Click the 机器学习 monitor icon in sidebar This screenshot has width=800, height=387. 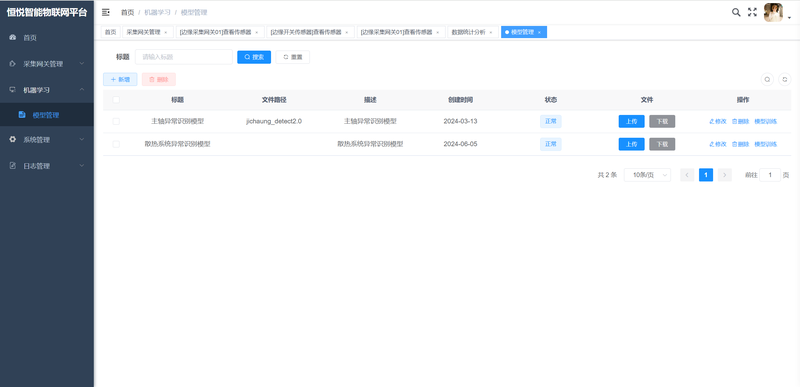[13, 90]
